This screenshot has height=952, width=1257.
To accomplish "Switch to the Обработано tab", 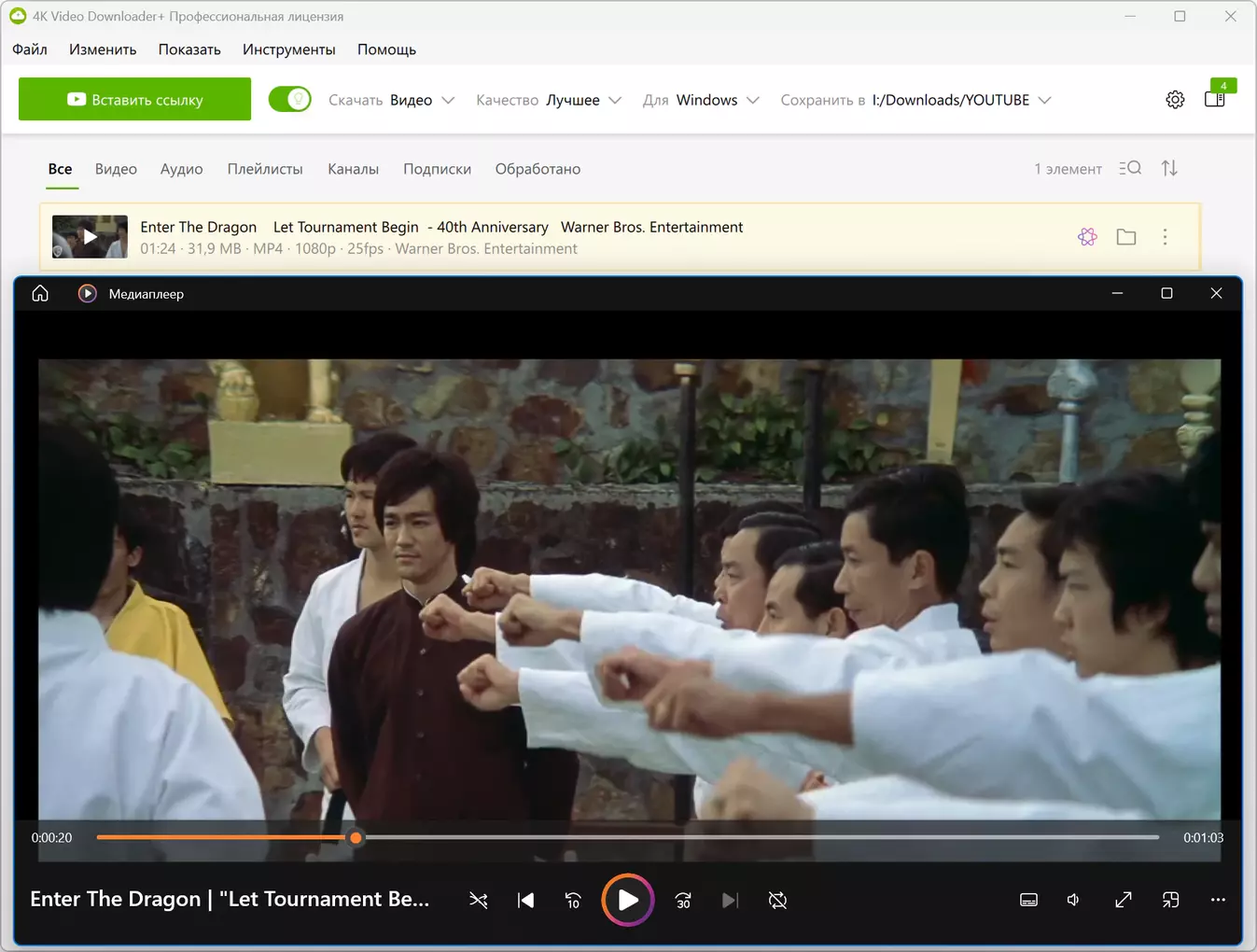I will click(538, 169).
